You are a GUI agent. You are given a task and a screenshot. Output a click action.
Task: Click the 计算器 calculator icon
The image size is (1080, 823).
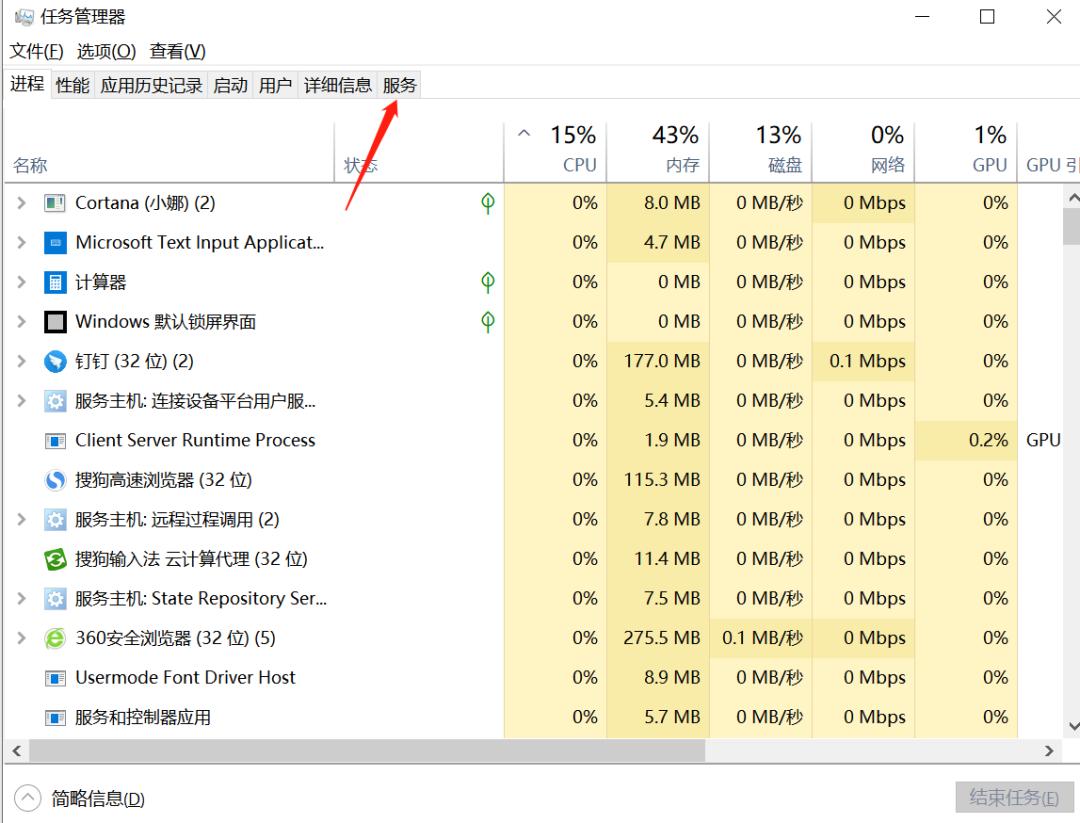55,282
